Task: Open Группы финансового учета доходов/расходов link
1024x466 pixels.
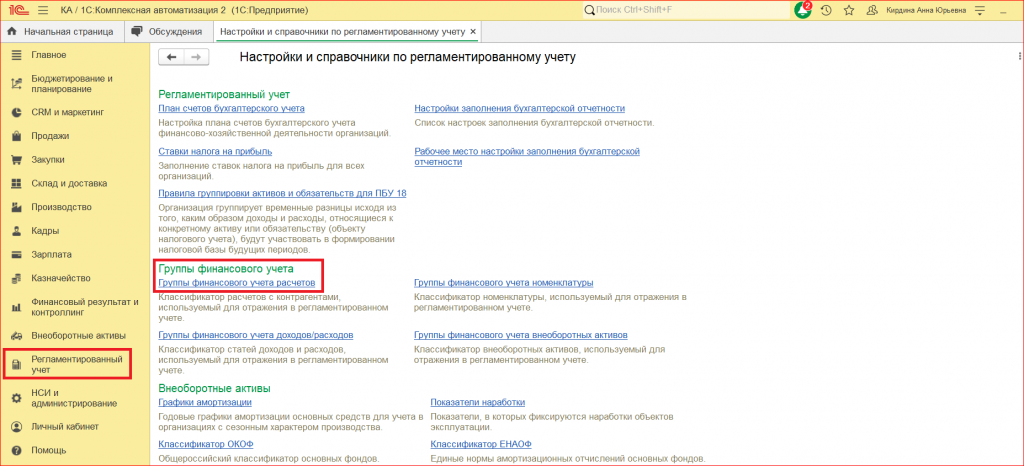Action: tap(256, 335)
